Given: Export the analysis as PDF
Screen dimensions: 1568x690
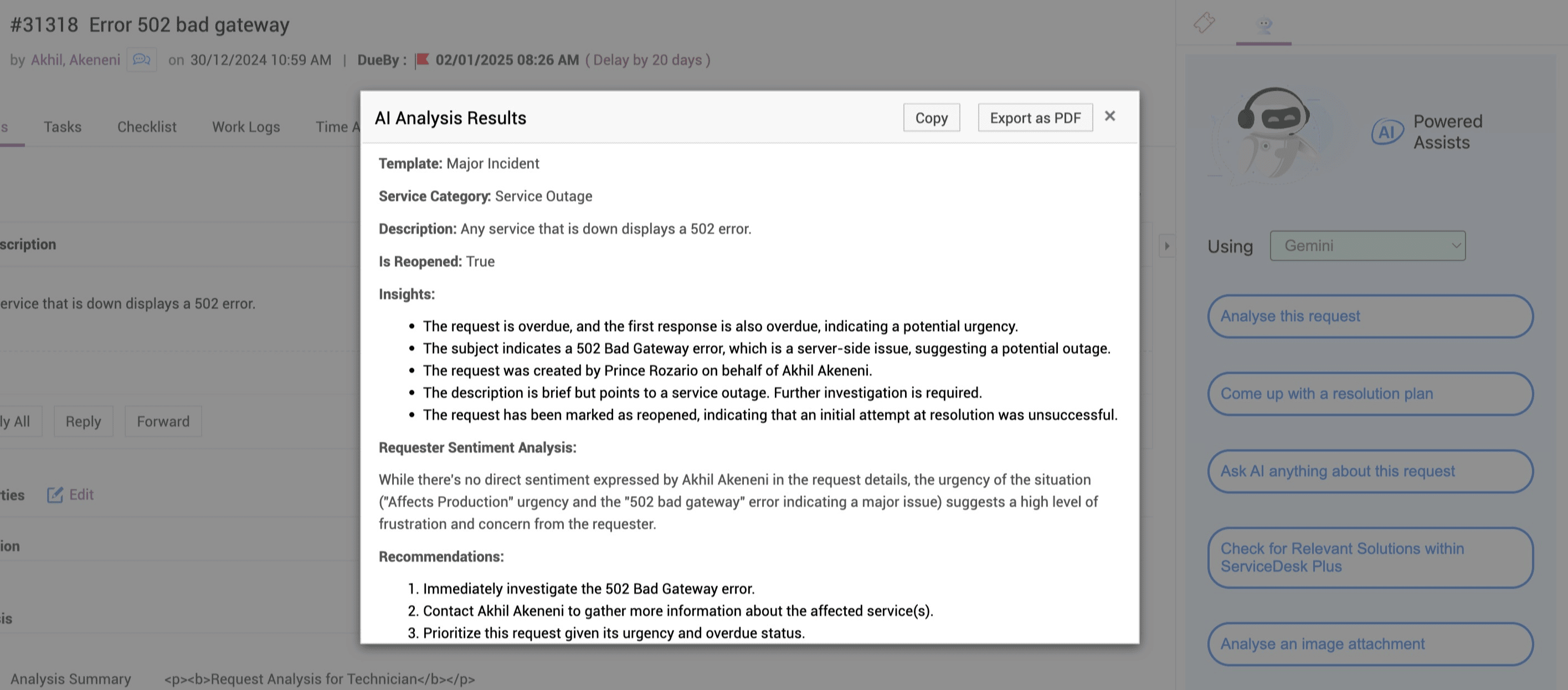Looking at the screenshot, I should pos(1035,118).
